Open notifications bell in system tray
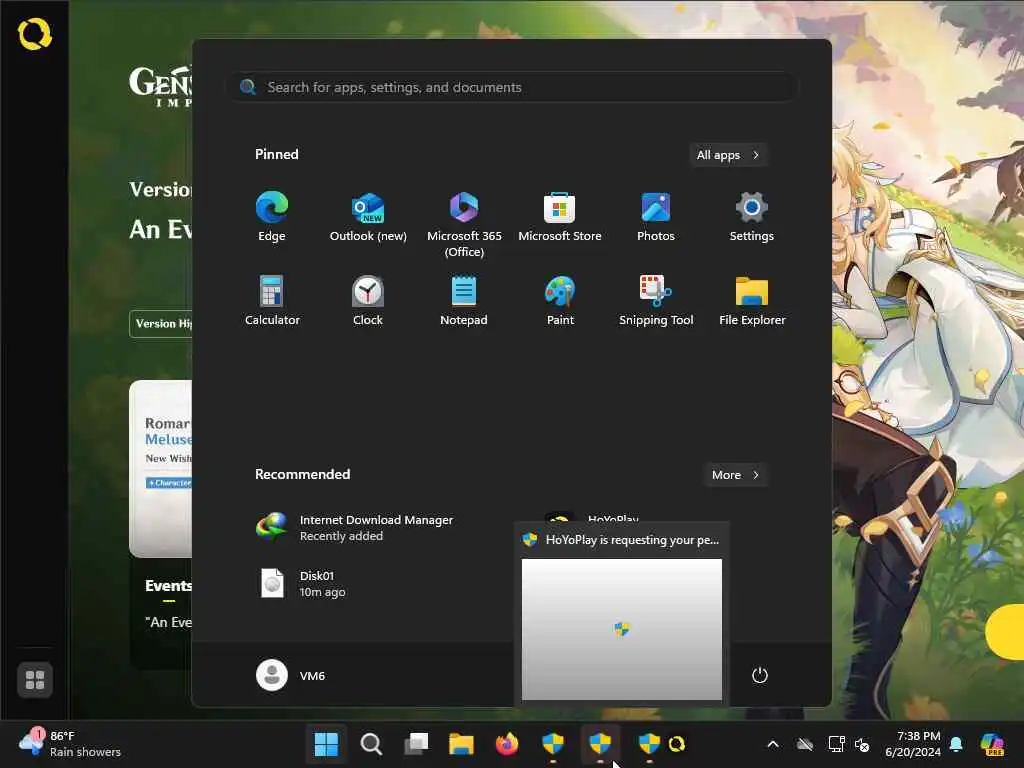This screenshot has width=1024, height=768. pos(957,744)
